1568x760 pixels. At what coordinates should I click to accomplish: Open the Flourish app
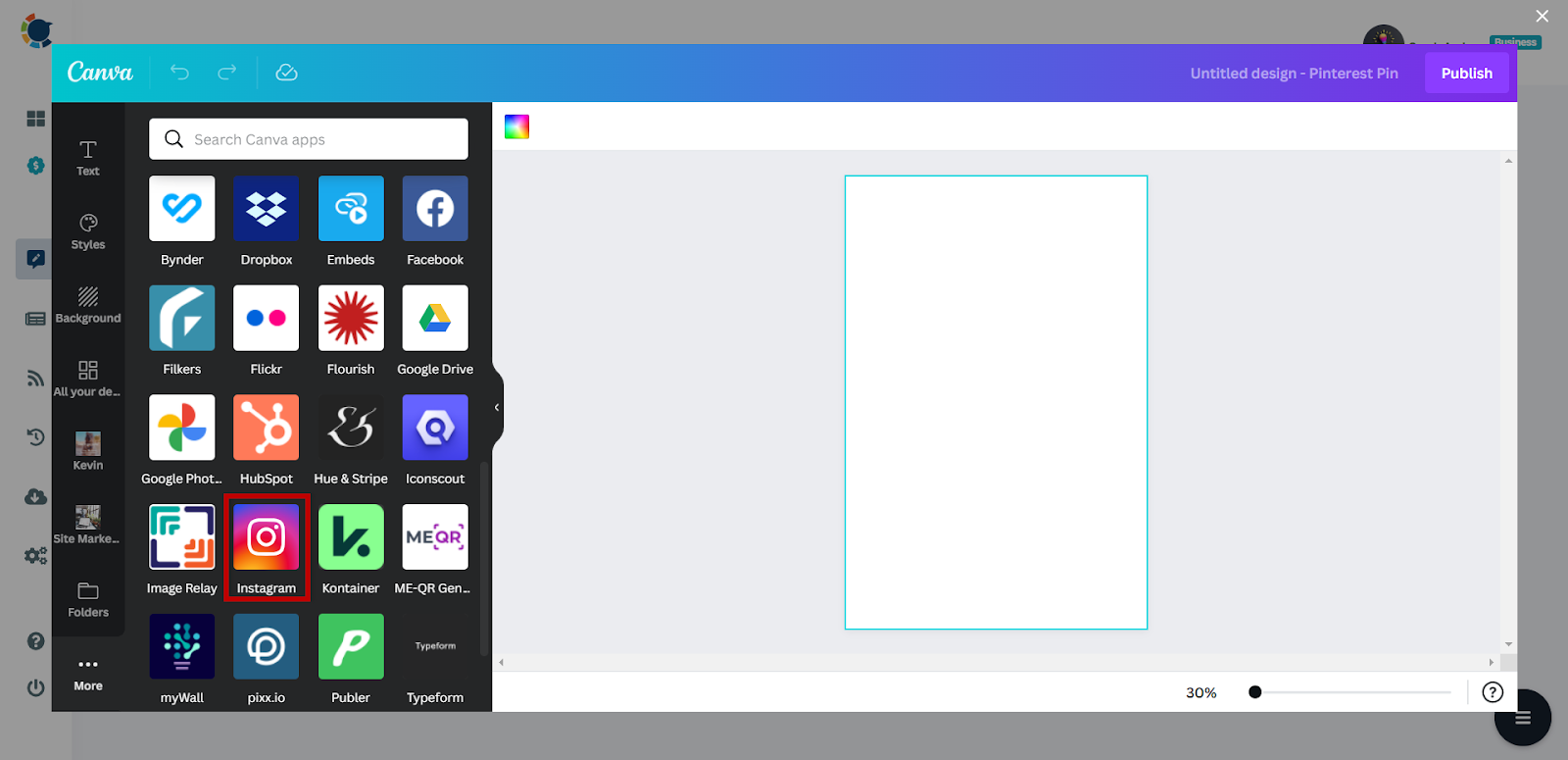click(x=351, y=318)
